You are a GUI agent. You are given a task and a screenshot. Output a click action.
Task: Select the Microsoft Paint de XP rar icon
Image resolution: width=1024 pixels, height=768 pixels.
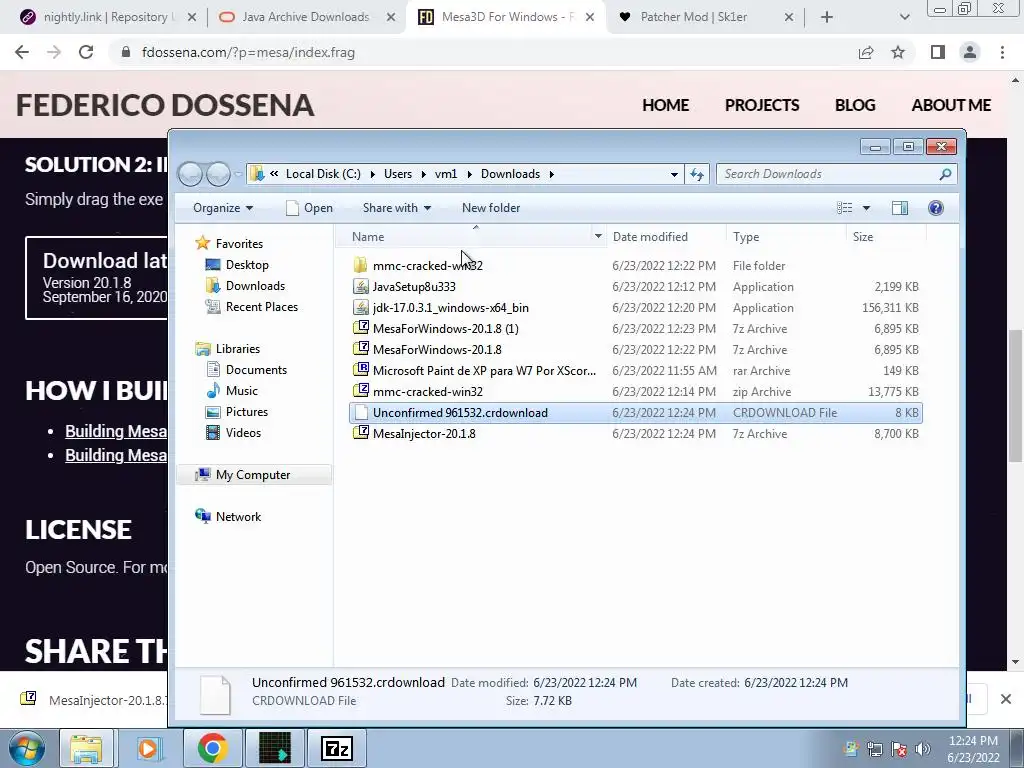pyautogui.click(x=360, y=370)
